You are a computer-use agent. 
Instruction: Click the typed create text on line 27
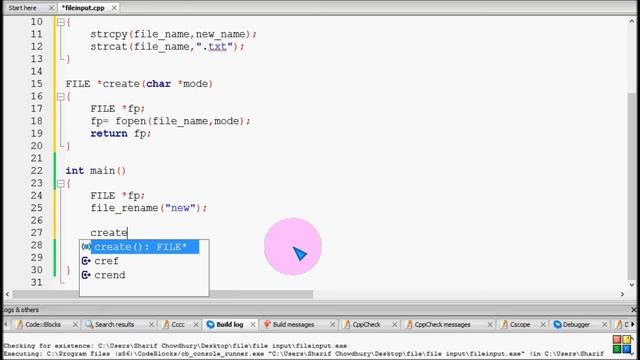(x=109, y=233)
